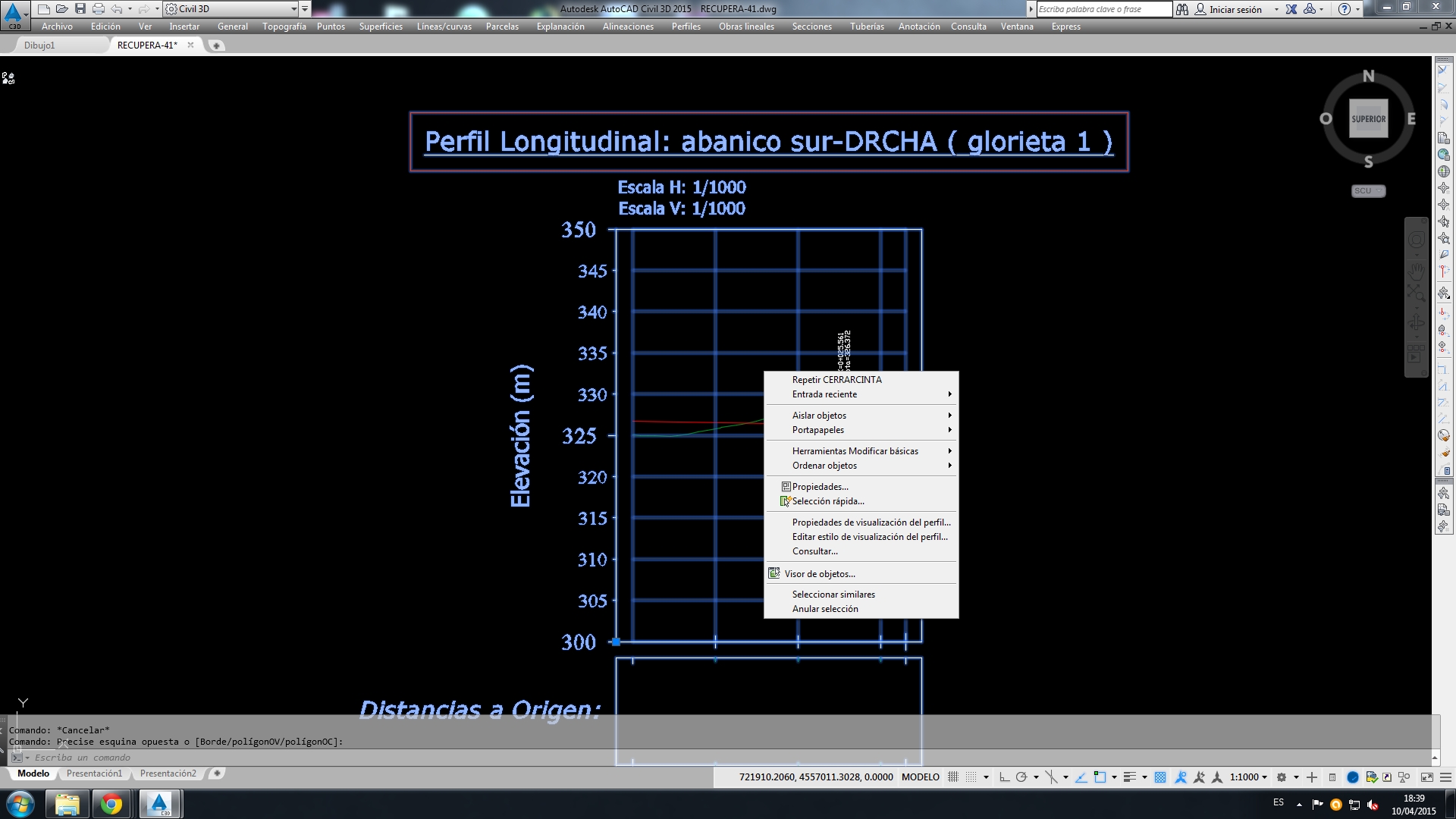Toggle annotation visibility icon in status bar

1181,777
